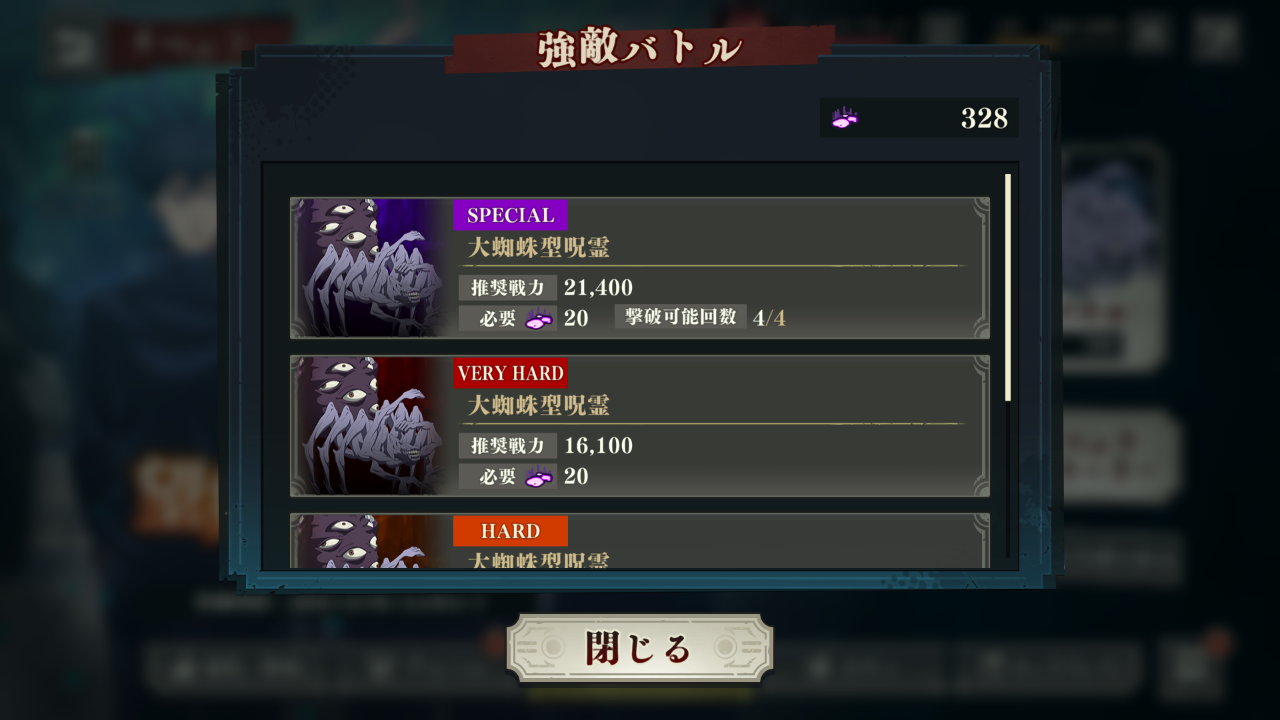Click the purple SPECIAL difficulty label
Image resolution: width=1280 pixels, height=720 pixels.
click(x=510, y=215)
